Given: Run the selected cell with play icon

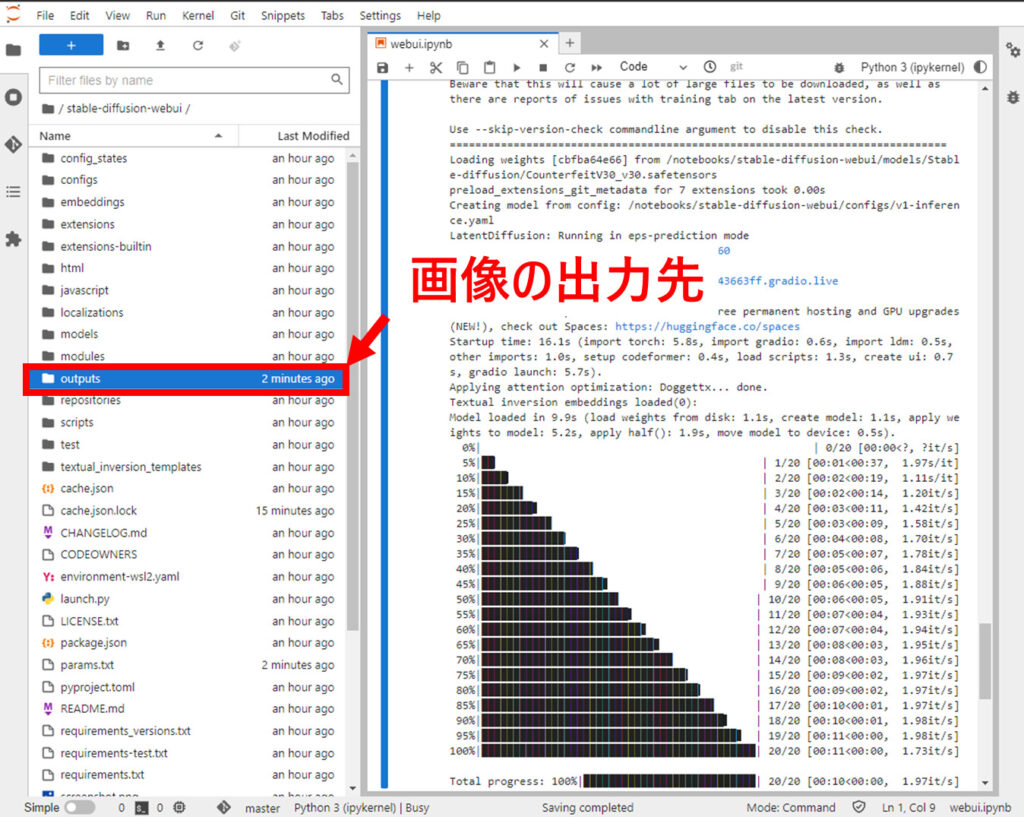Looking at the screenshot, I should (x=517, y=67).
